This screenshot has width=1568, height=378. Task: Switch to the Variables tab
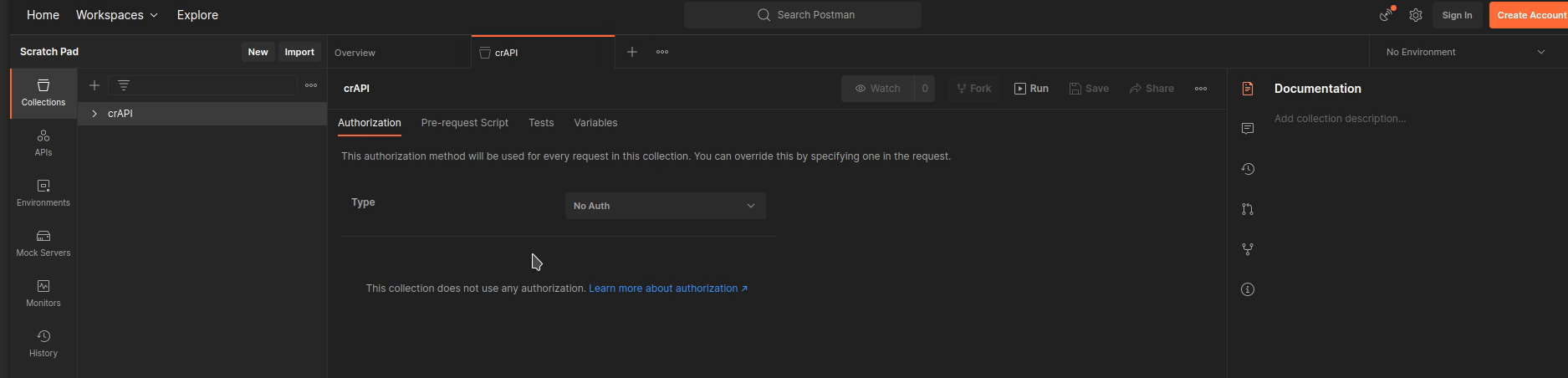point(595,123)
